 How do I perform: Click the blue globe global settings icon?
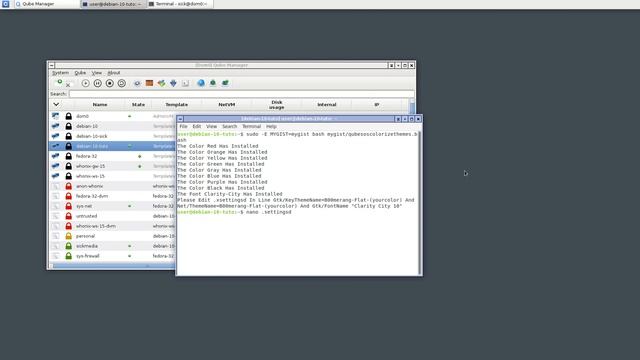coord(201,83)
